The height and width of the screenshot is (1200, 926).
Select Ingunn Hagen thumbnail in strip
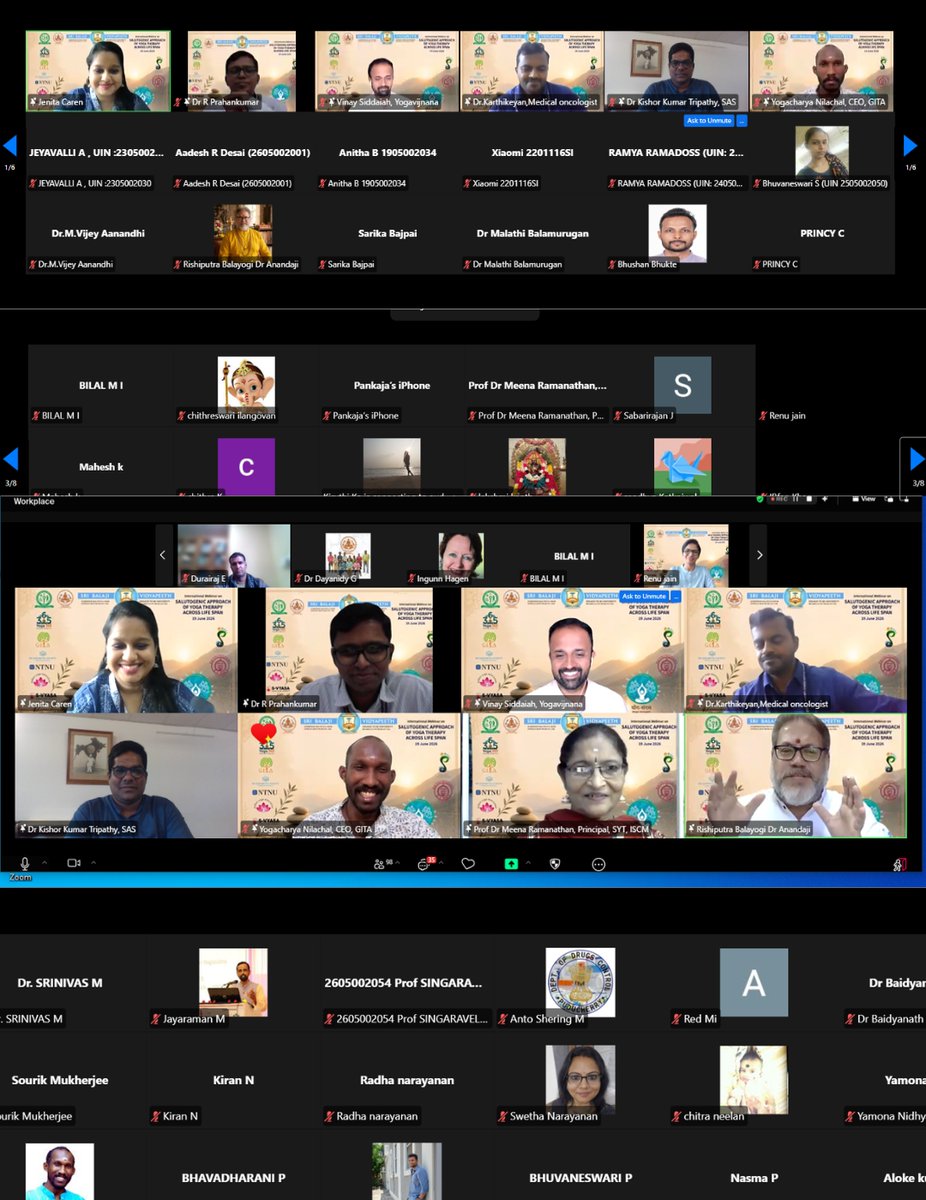click(461, 555)
